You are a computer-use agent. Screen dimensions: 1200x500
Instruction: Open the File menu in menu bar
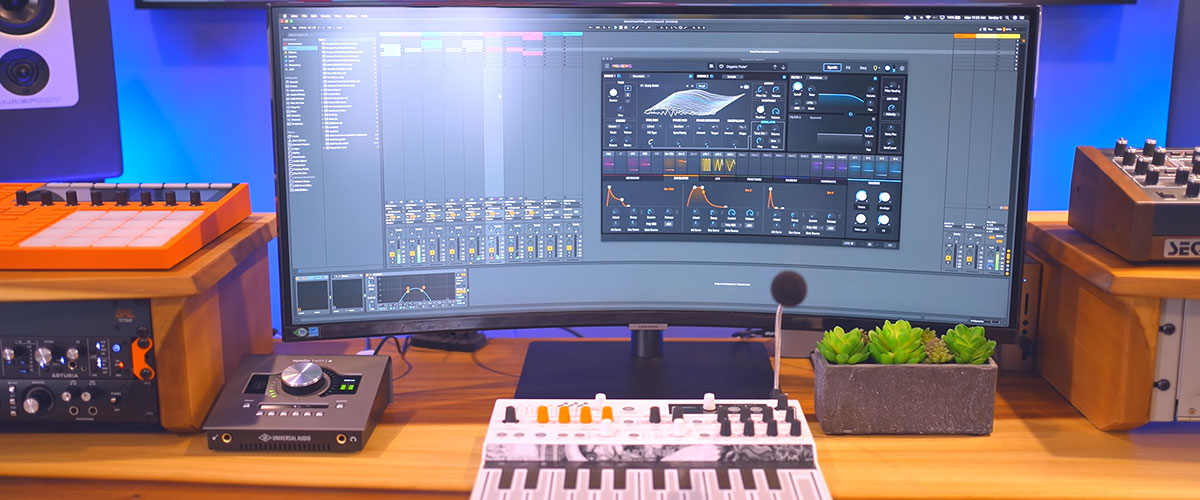click(304, 16)
